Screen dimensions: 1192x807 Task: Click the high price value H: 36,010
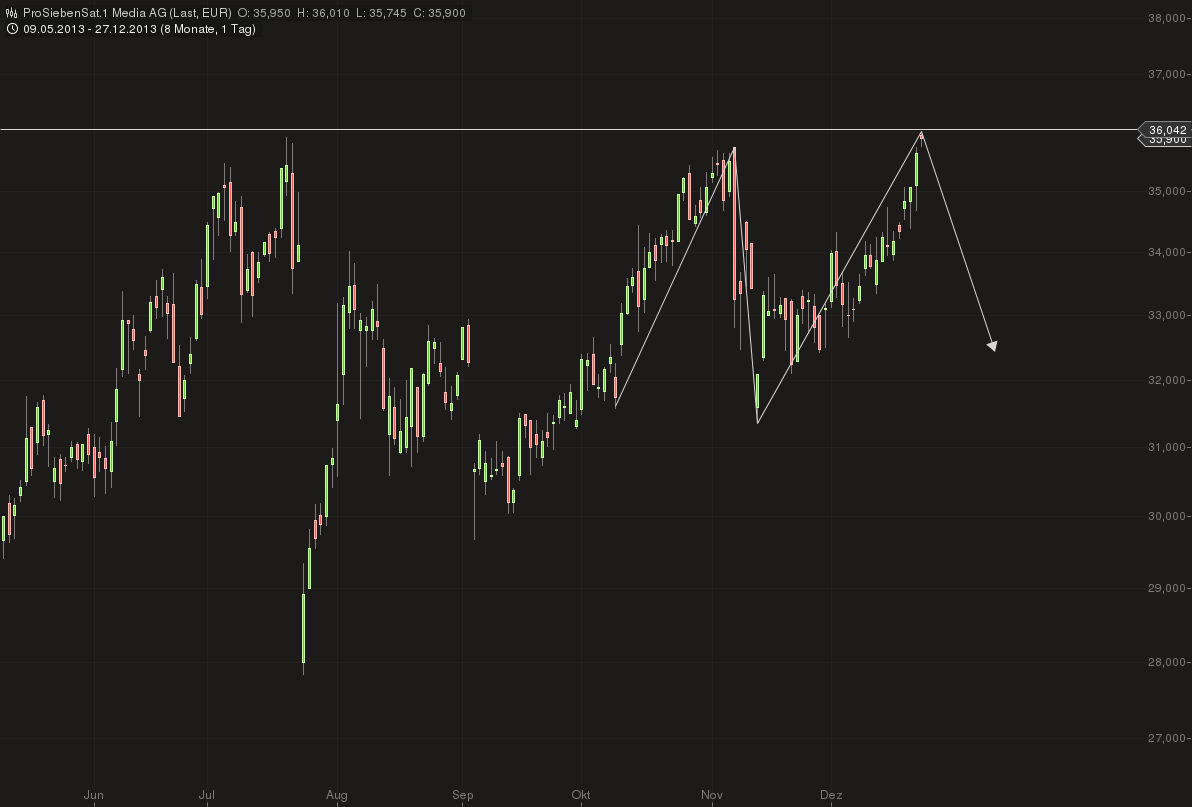(316, 13)
